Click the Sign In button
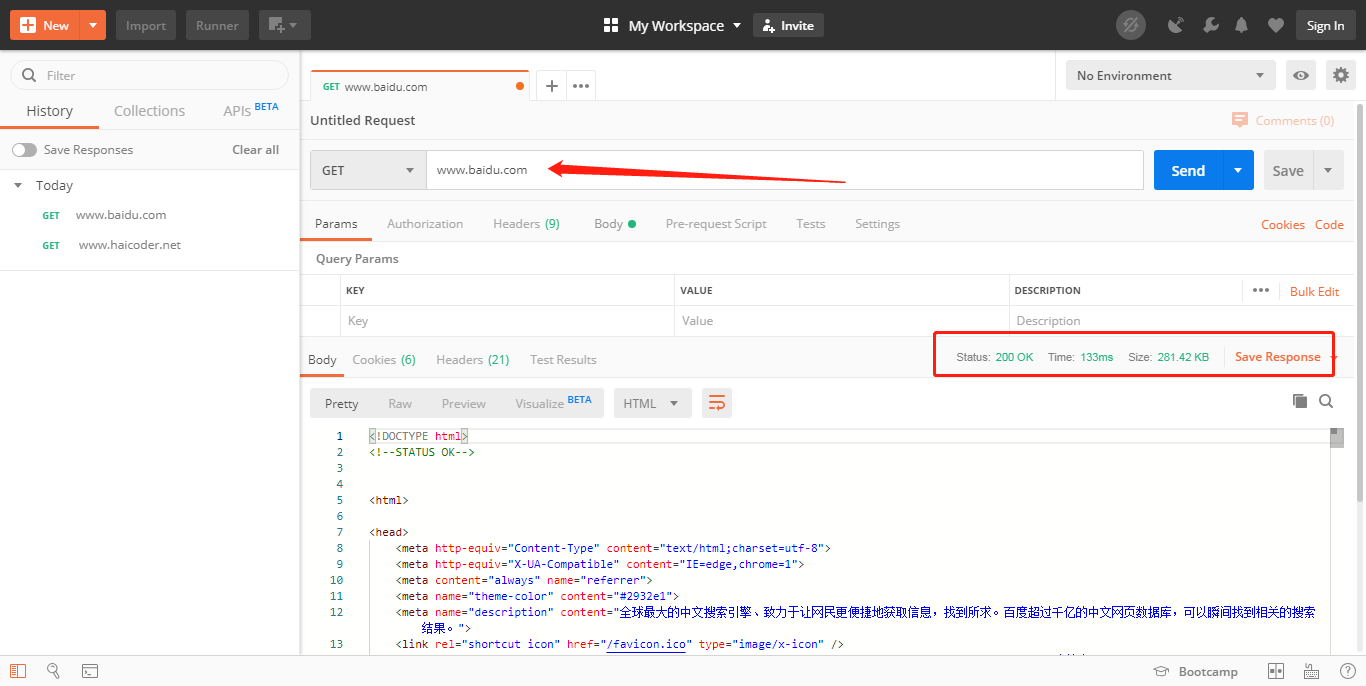This screenshot has width=1366, height=686. point(1325,26)
